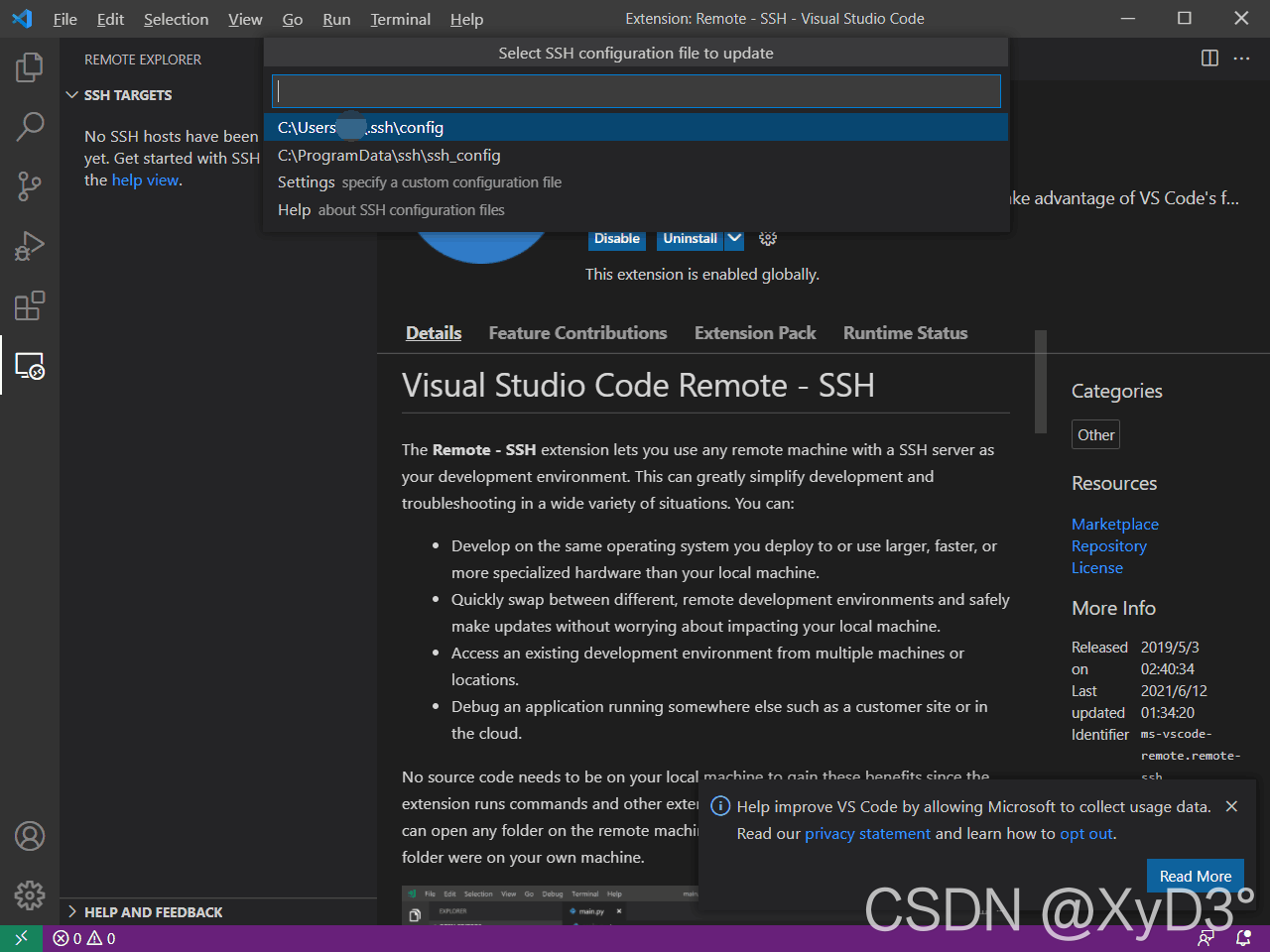Click the extension demo screenshot thumbnail

coord(551,905)
